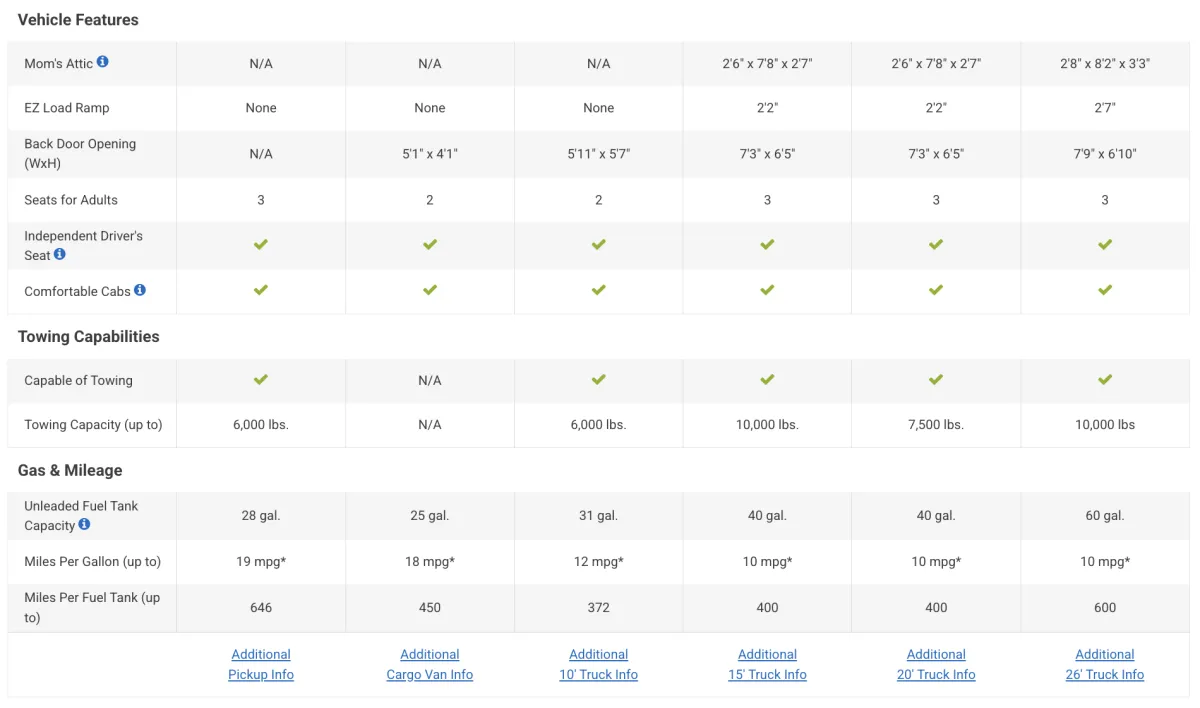The height and width of the screenshot is (708, 1200).
Task: Click Cargo Van Comfortable Cabs checkmark
Action: click(x=430, y=290)
